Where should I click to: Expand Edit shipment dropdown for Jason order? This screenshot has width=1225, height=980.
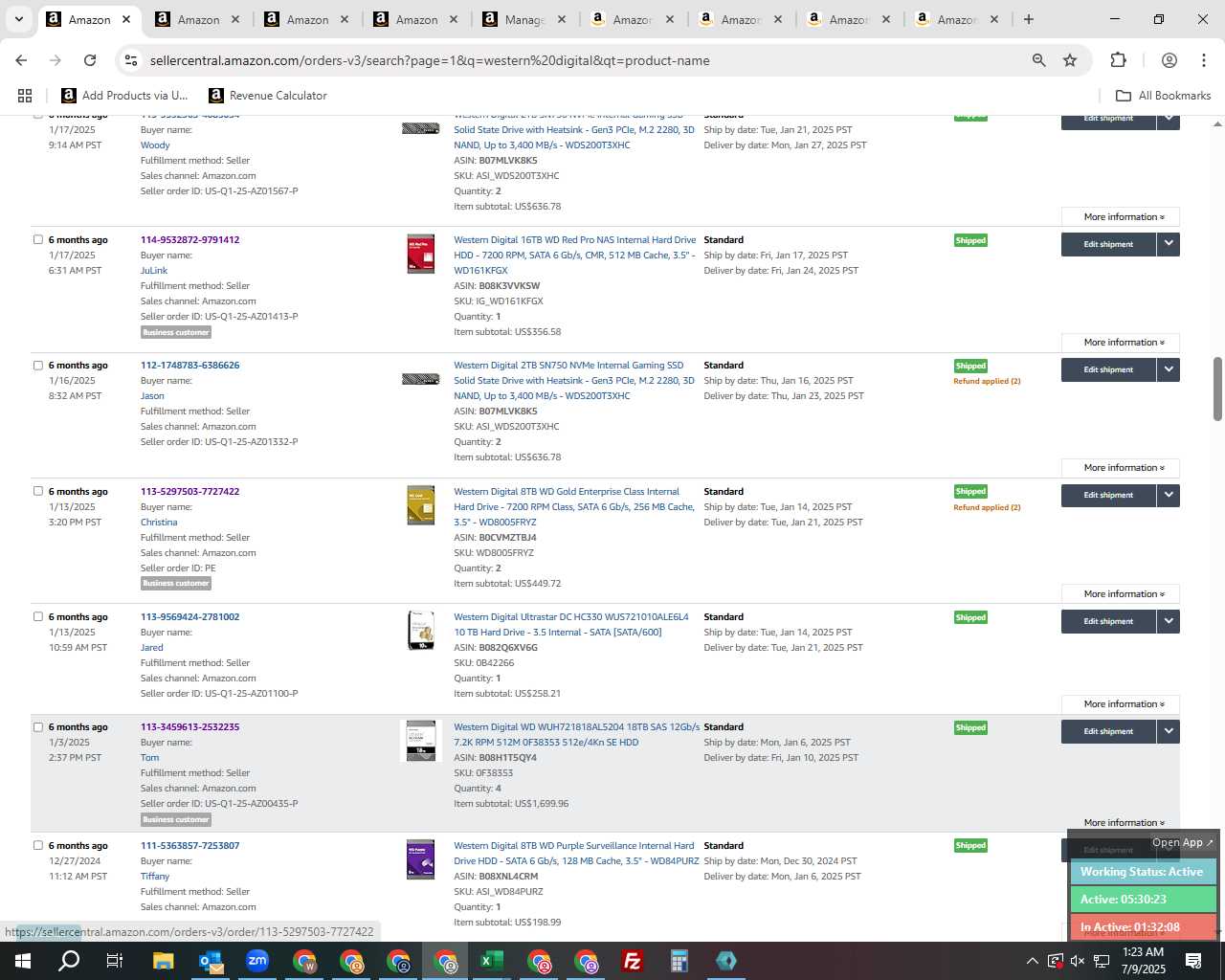tap(1169, 369)
